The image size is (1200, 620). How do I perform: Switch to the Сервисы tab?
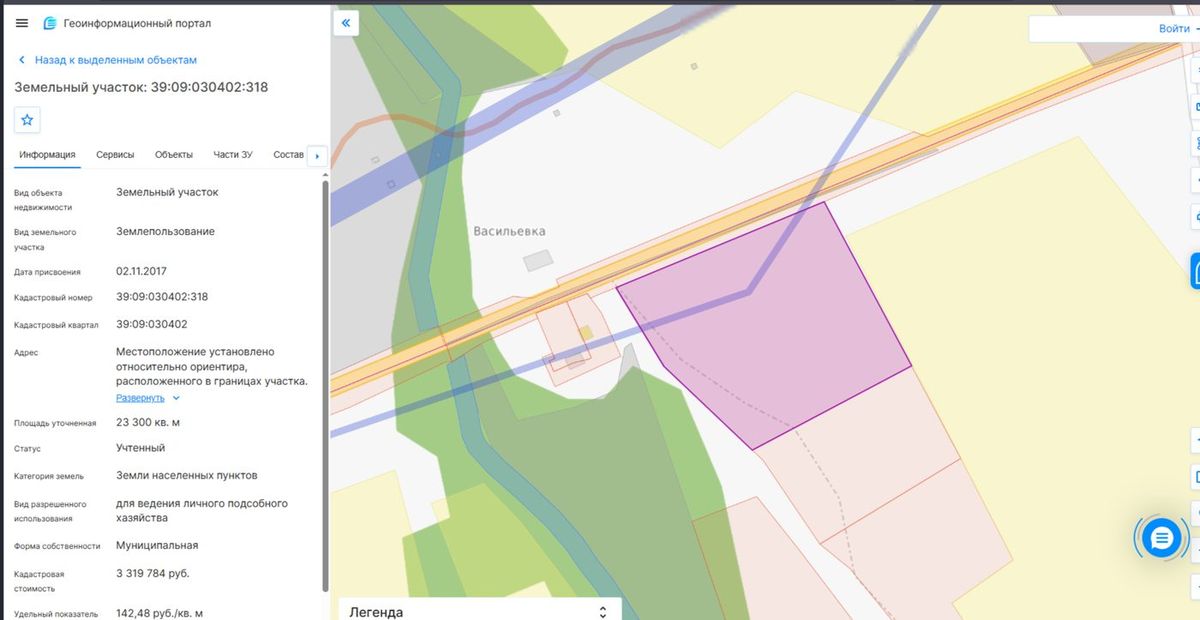115,155
